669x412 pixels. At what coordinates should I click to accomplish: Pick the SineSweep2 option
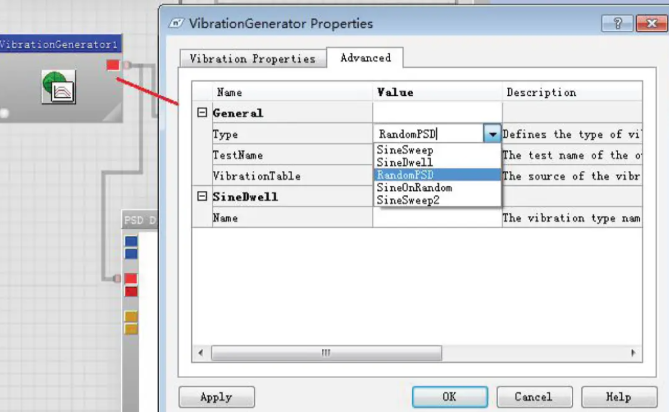coord(409,200)
